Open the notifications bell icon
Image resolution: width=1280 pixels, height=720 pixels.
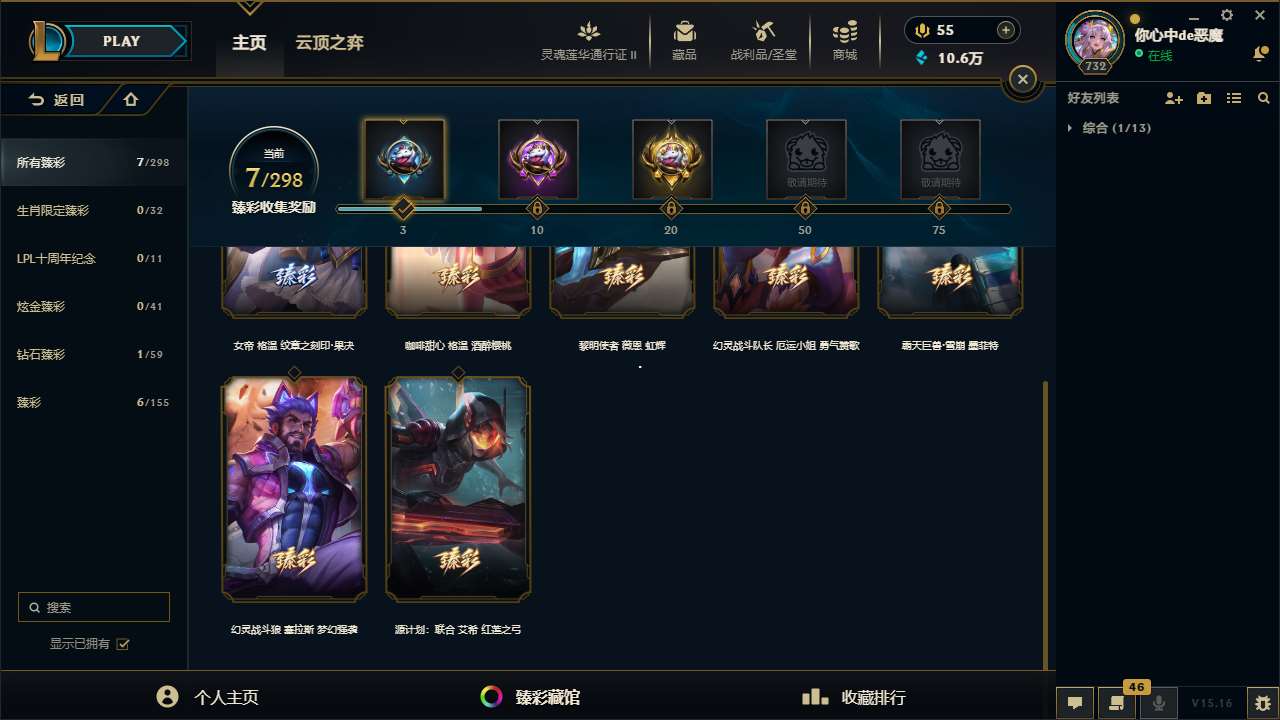pos(1260,54)
